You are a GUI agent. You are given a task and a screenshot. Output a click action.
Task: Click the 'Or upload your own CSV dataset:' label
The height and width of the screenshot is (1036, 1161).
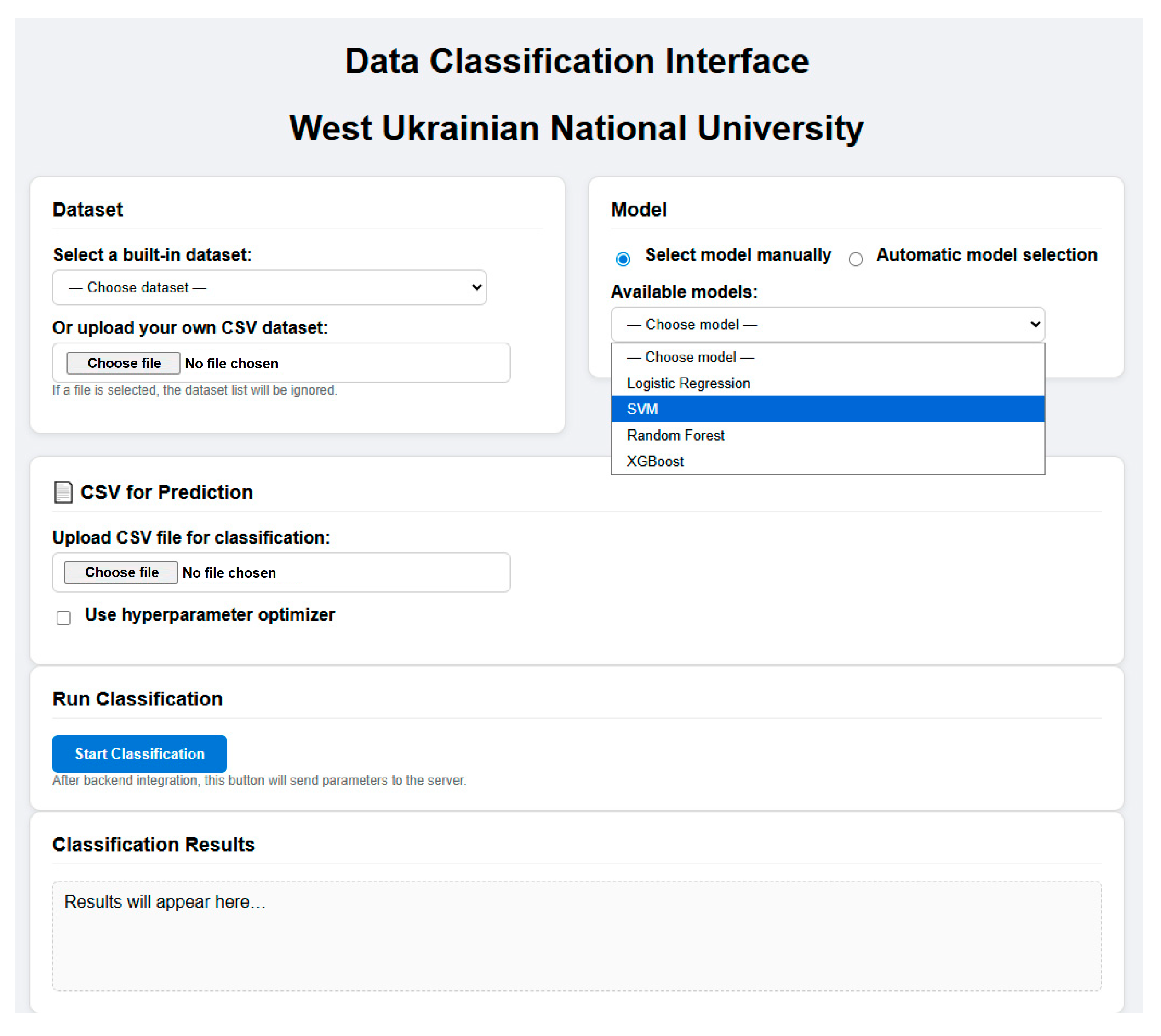coord(190,328)
